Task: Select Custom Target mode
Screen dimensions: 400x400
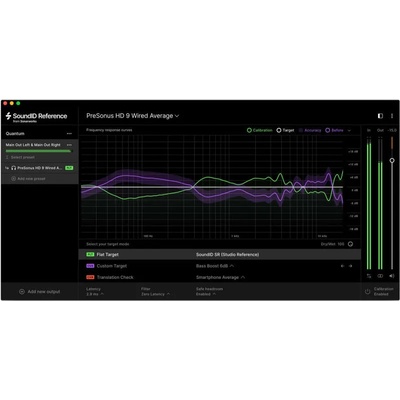Action: (x=220, y=266)
